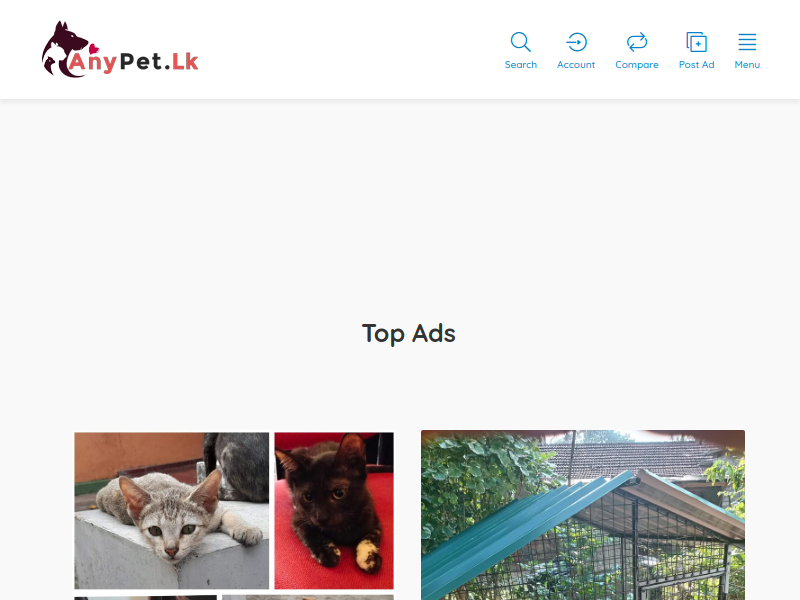Screen dimensions: 800x600
Task: Click the Post Ad icon
Action: 696,42
